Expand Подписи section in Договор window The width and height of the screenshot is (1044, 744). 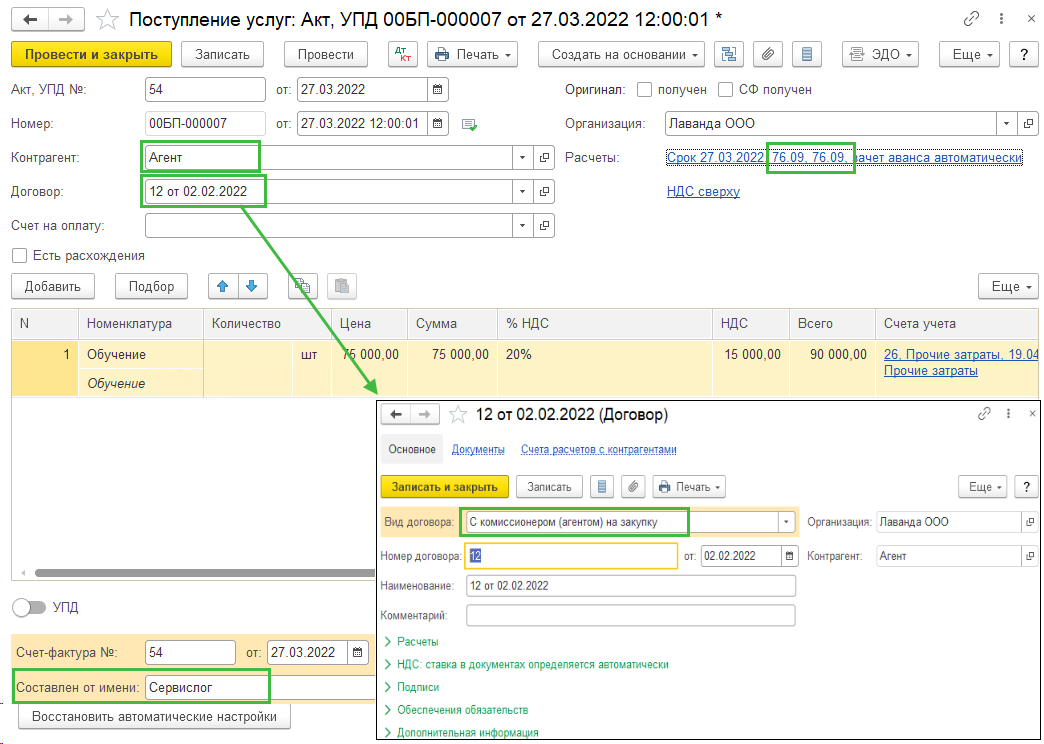(x=411, y=687)
